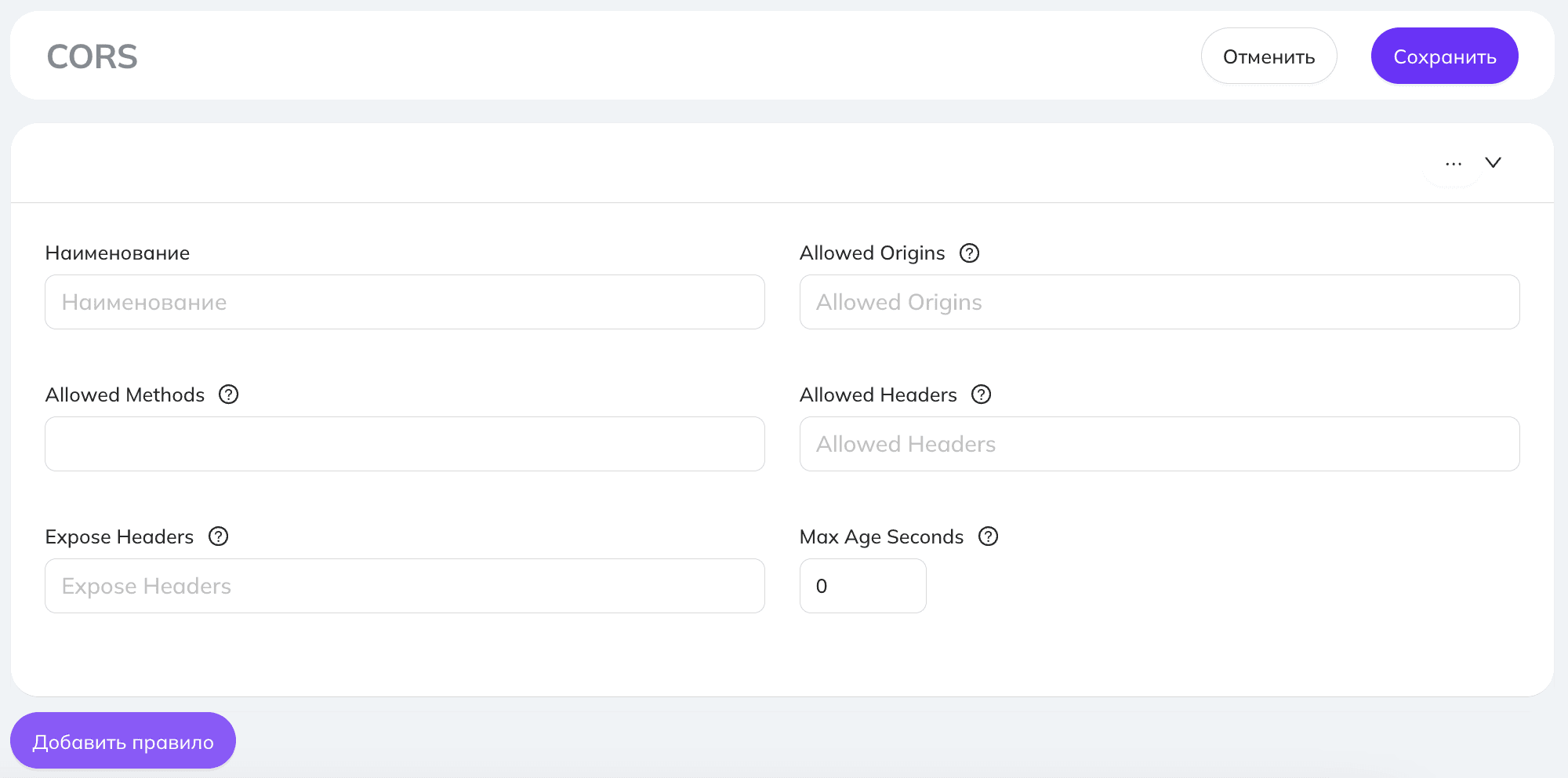Click the CORS page title
This screenshot has width=1568, height=778.
93,56
